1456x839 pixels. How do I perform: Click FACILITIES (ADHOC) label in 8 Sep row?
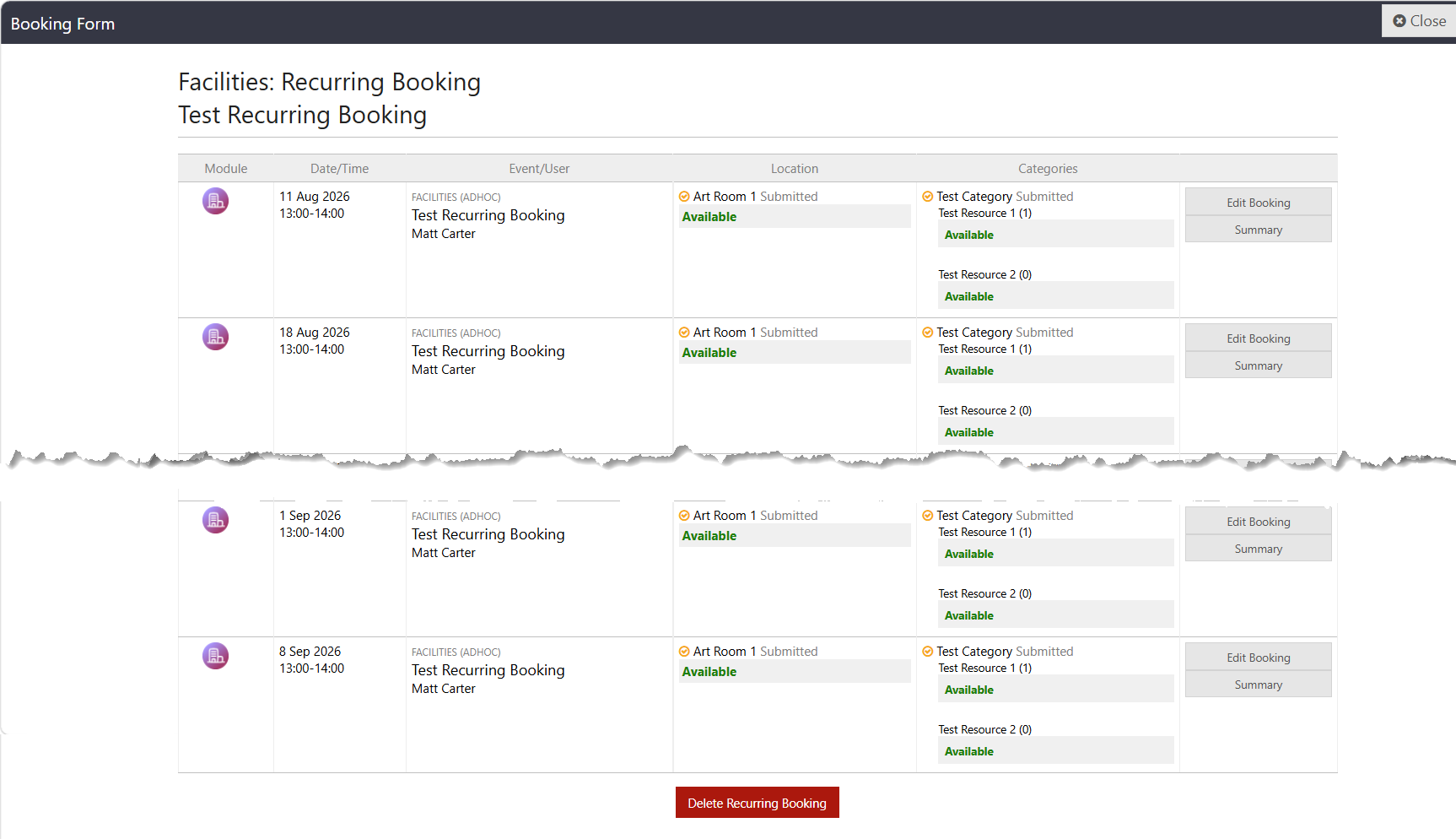456,652
